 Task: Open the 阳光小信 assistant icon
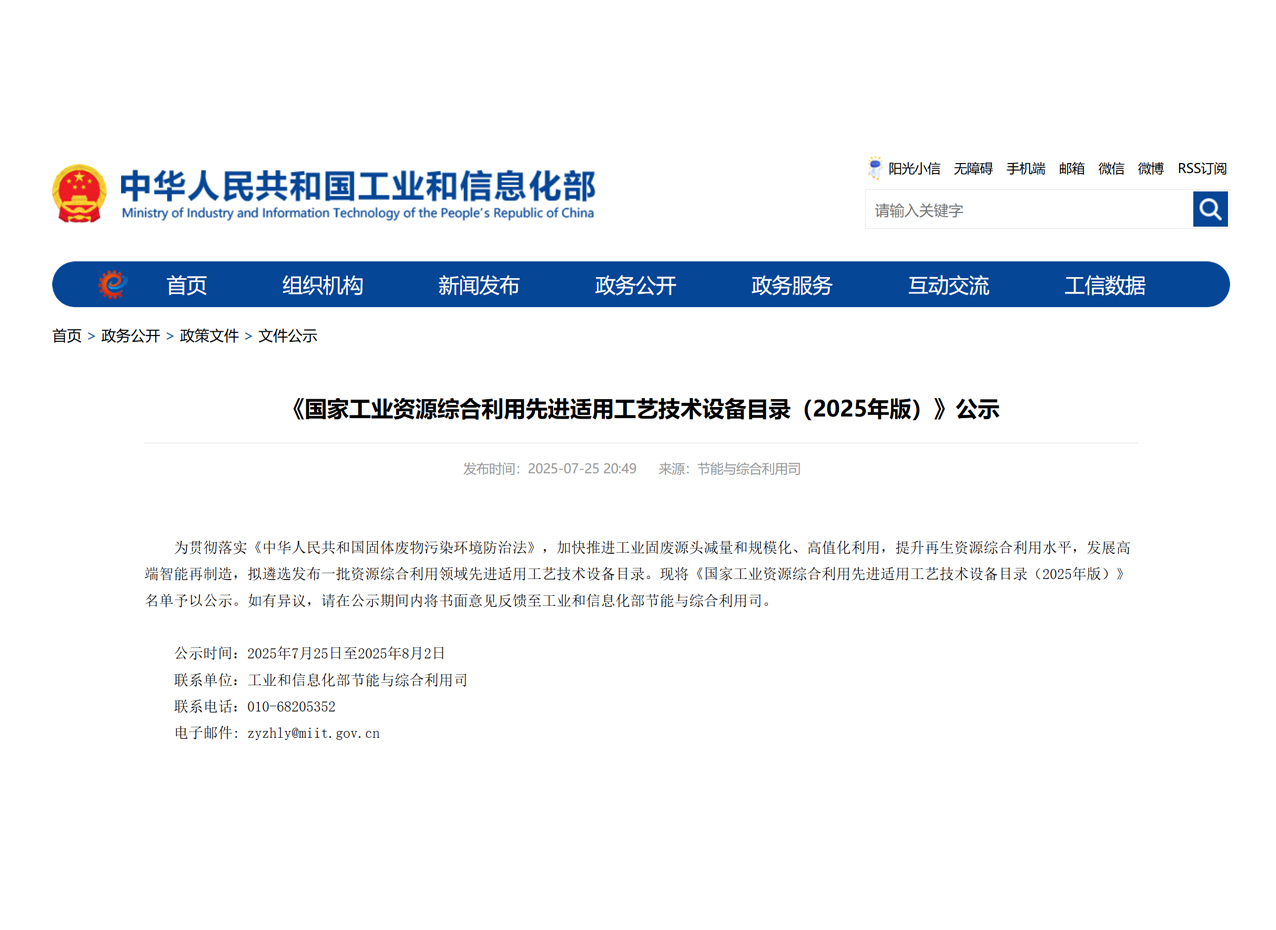pyautogui.click(x=875, y=168)
